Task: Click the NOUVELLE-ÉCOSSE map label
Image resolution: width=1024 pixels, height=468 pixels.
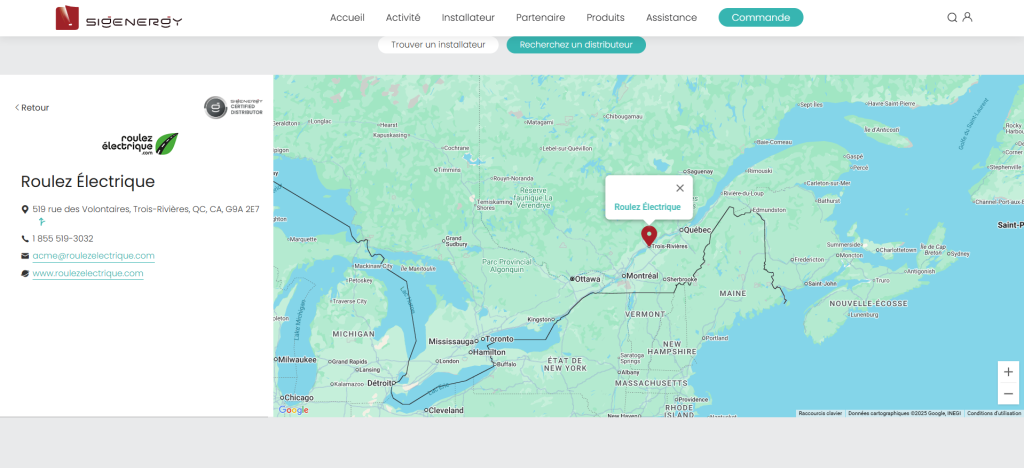Action: pos(868,304)
